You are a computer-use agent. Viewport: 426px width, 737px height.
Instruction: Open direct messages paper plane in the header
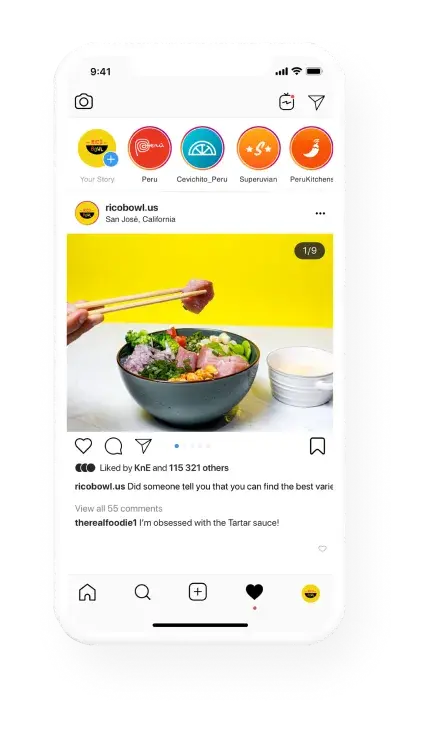pyautogui.click(x=316, y=102)
